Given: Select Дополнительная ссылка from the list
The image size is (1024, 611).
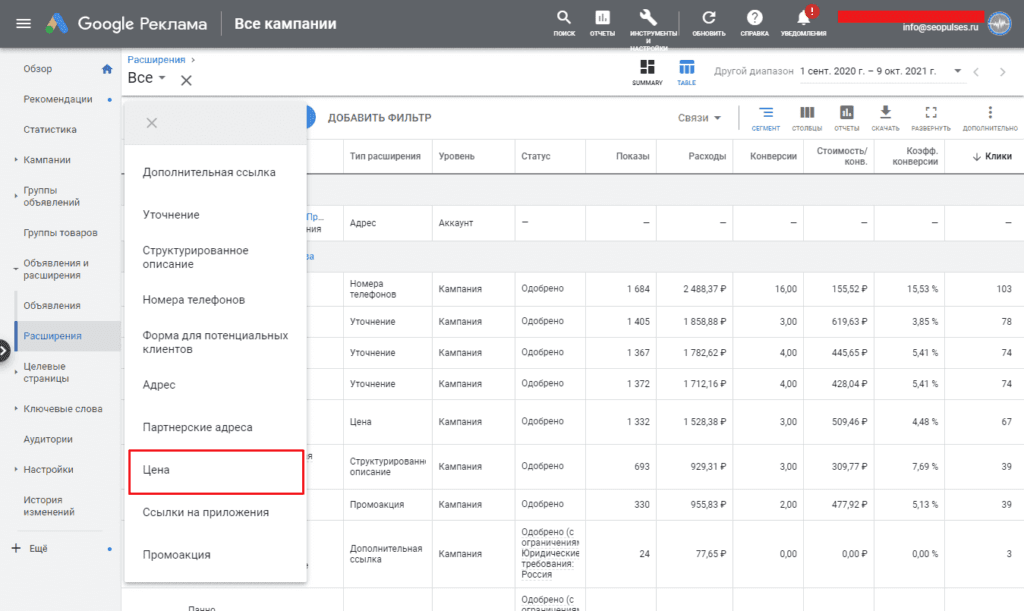Looking at the screenshot, I should pos(216,172).
